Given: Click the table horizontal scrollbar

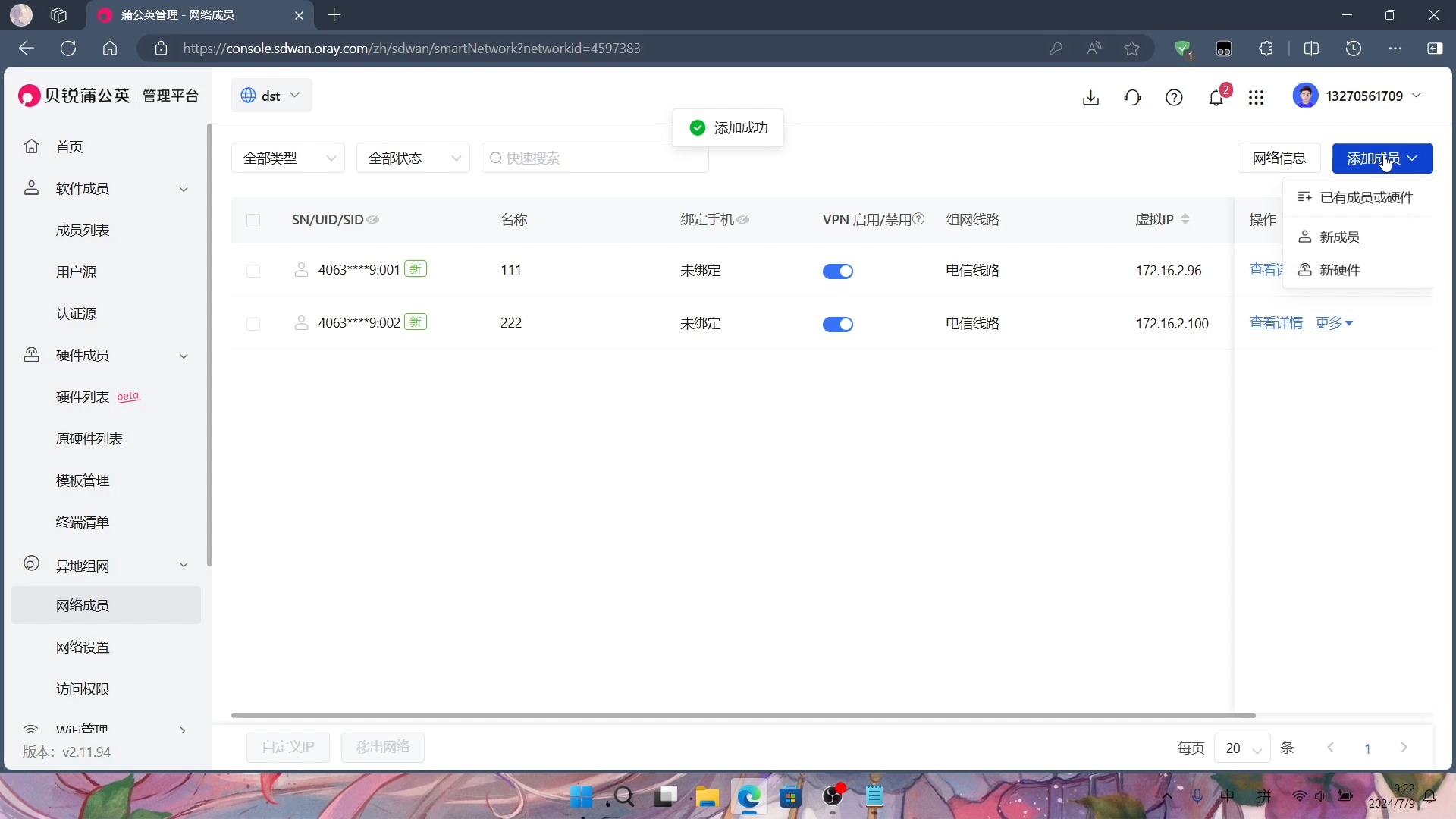Looking at the screenshot, I should click(743, 715).
